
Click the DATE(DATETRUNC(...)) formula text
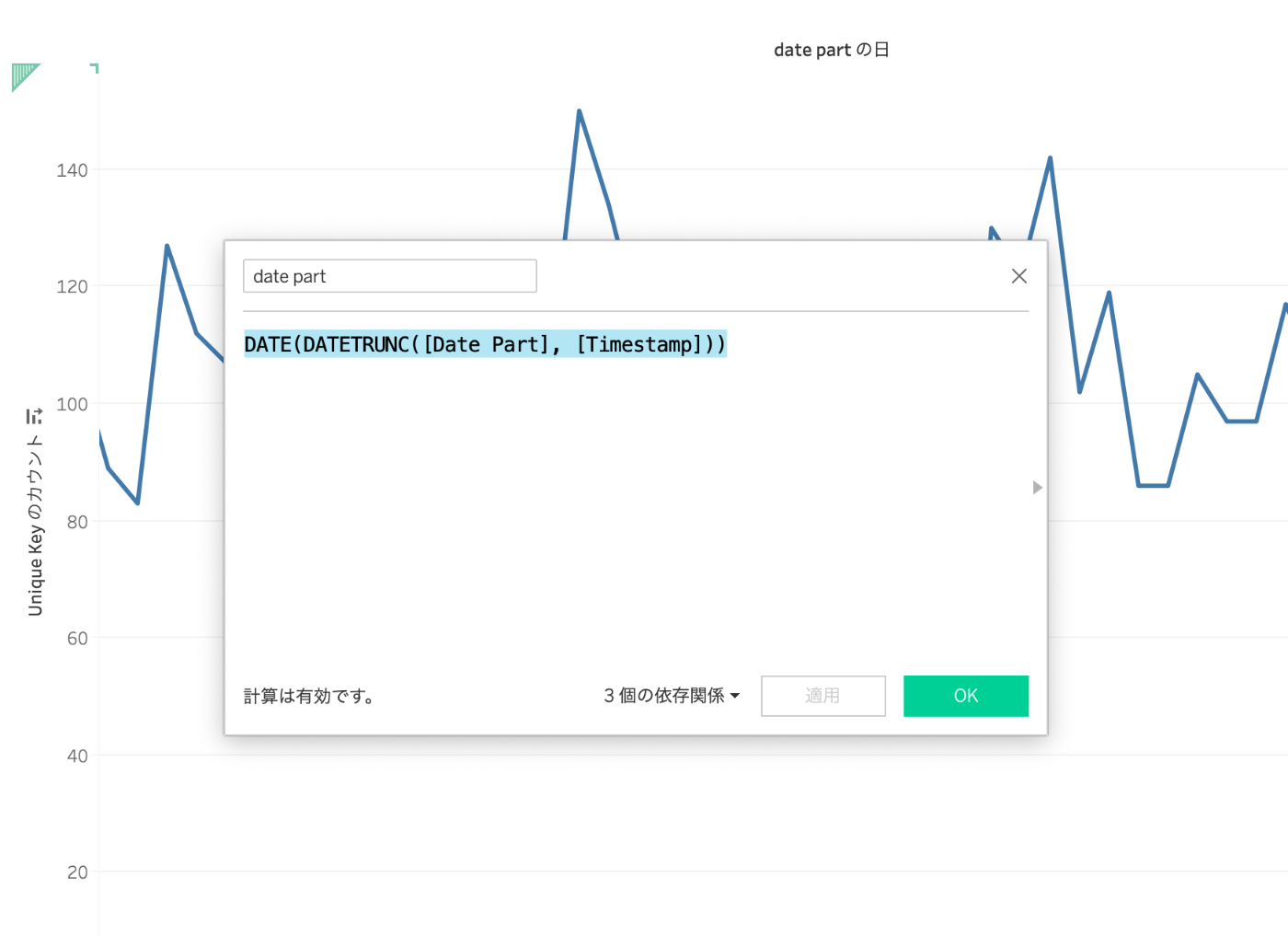point(485,344)
